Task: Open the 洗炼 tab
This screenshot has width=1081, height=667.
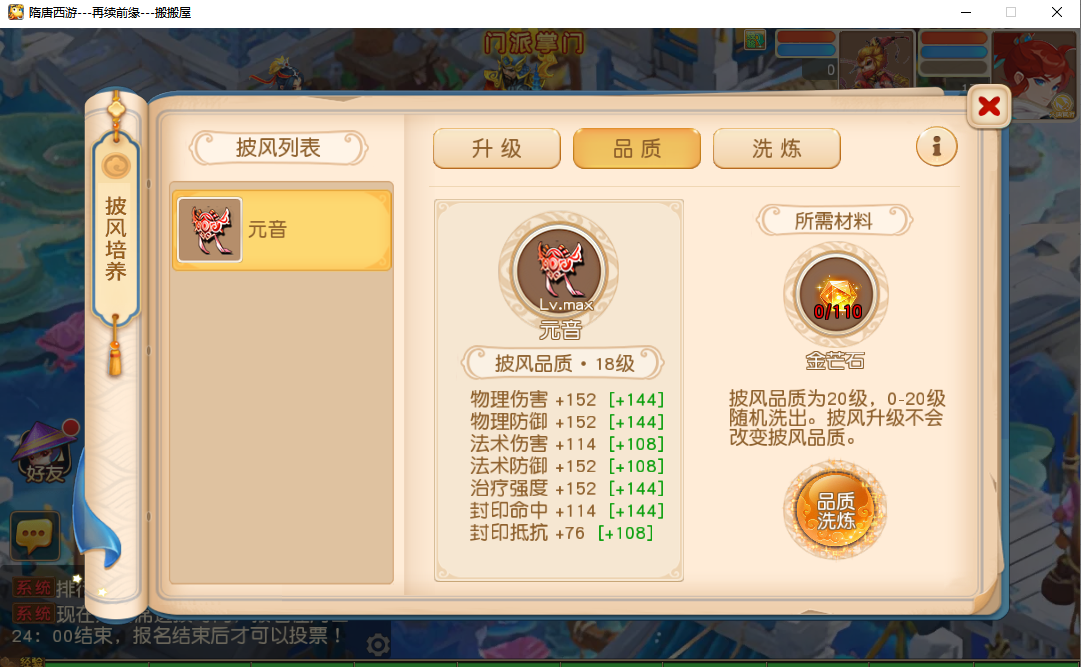Action: [x=777, y=148]
